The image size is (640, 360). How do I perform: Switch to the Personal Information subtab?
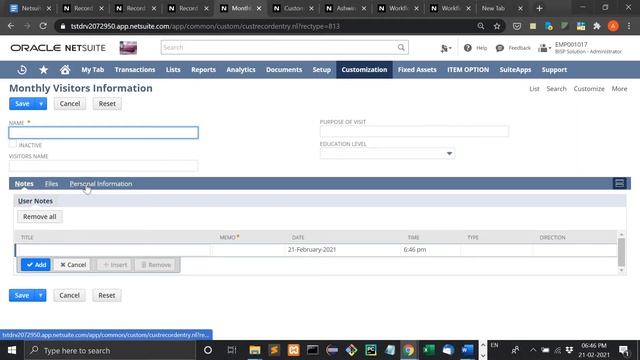point(101,184)
